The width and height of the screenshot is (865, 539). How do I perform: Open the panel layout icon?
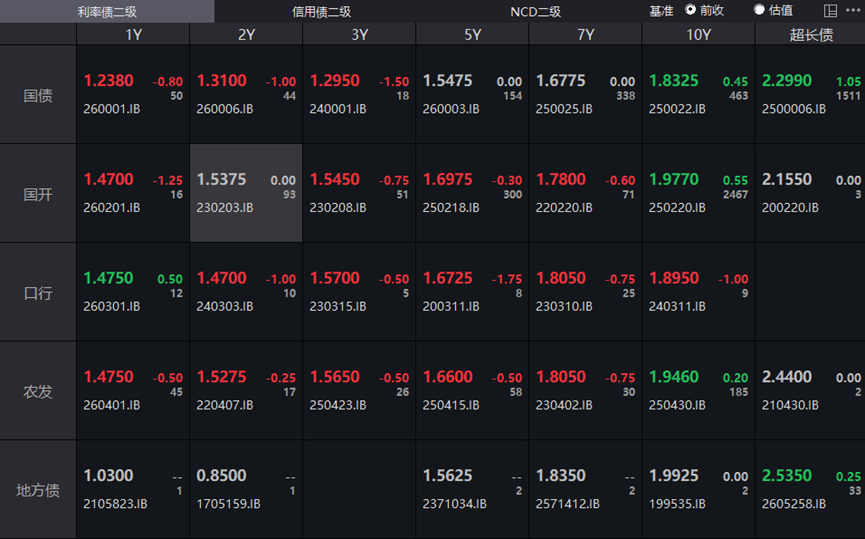coord(830,10)
